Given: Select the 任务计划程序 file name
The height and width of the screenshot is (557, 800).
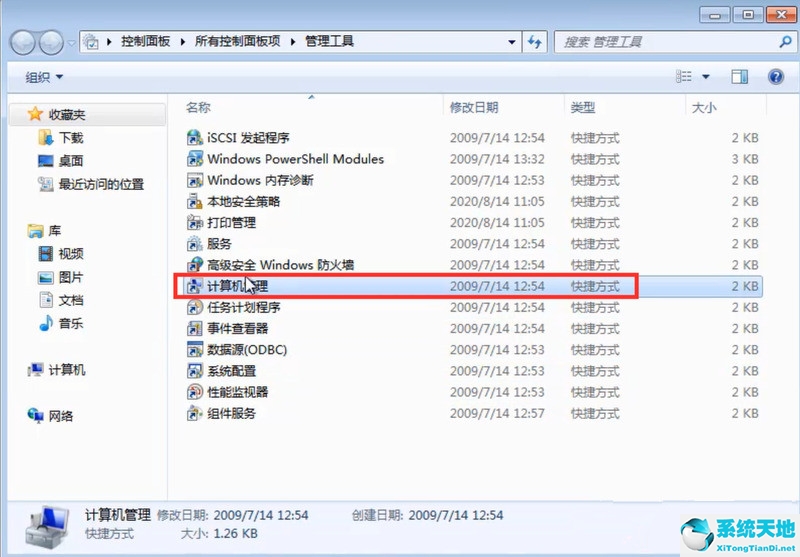Looking at the screenshot, I should [x=244, y=308].
